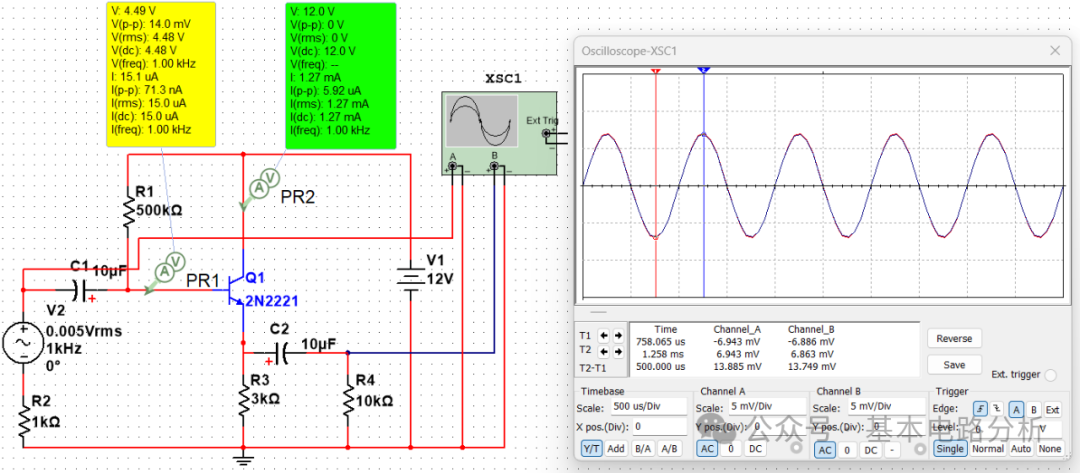Move cursor T2 left with its arrow
The width and height of the screenshot is (1080, 473).
point(605,352)
